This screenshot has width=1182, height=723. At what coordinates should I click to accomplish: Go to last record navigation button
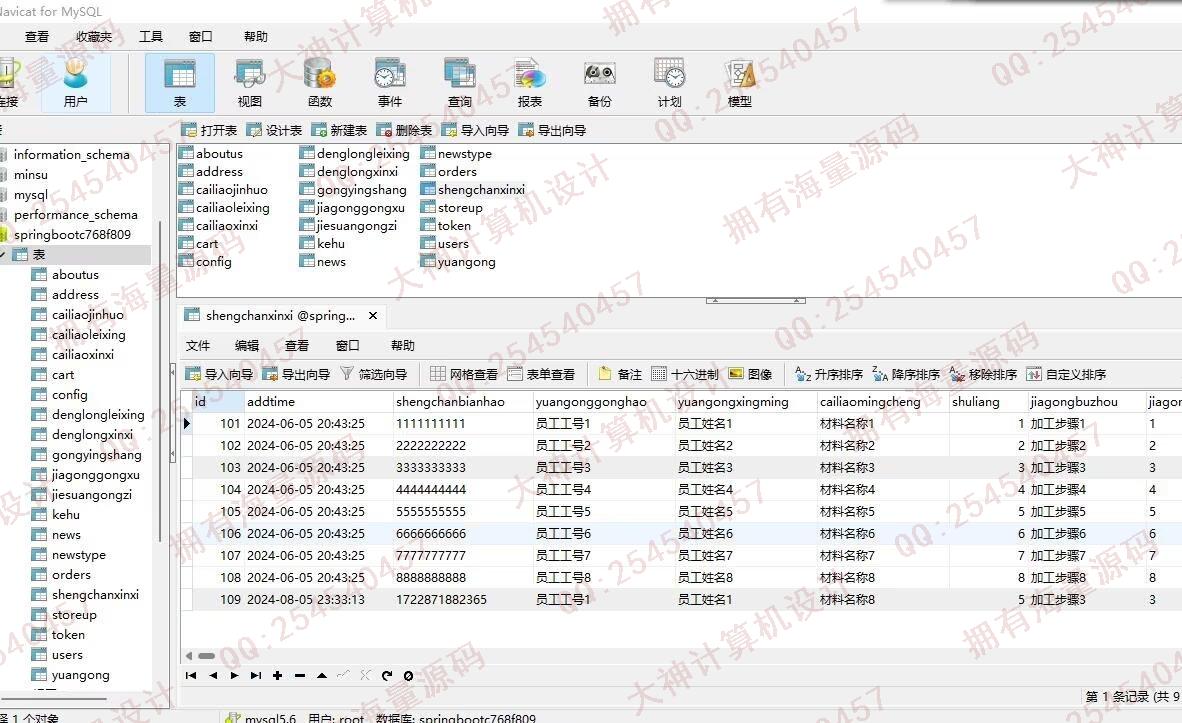256,676
